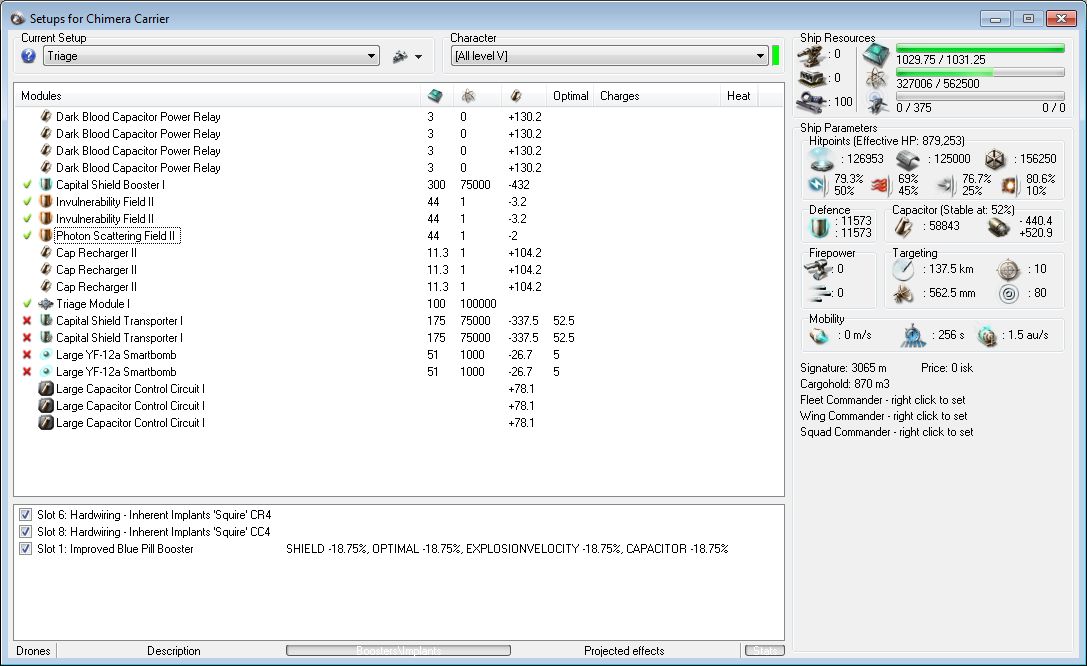Click the first Large Capacitor Control Circuit icon
The width and height of the screenshot is (1087, 666).
(x=45, y=389)
